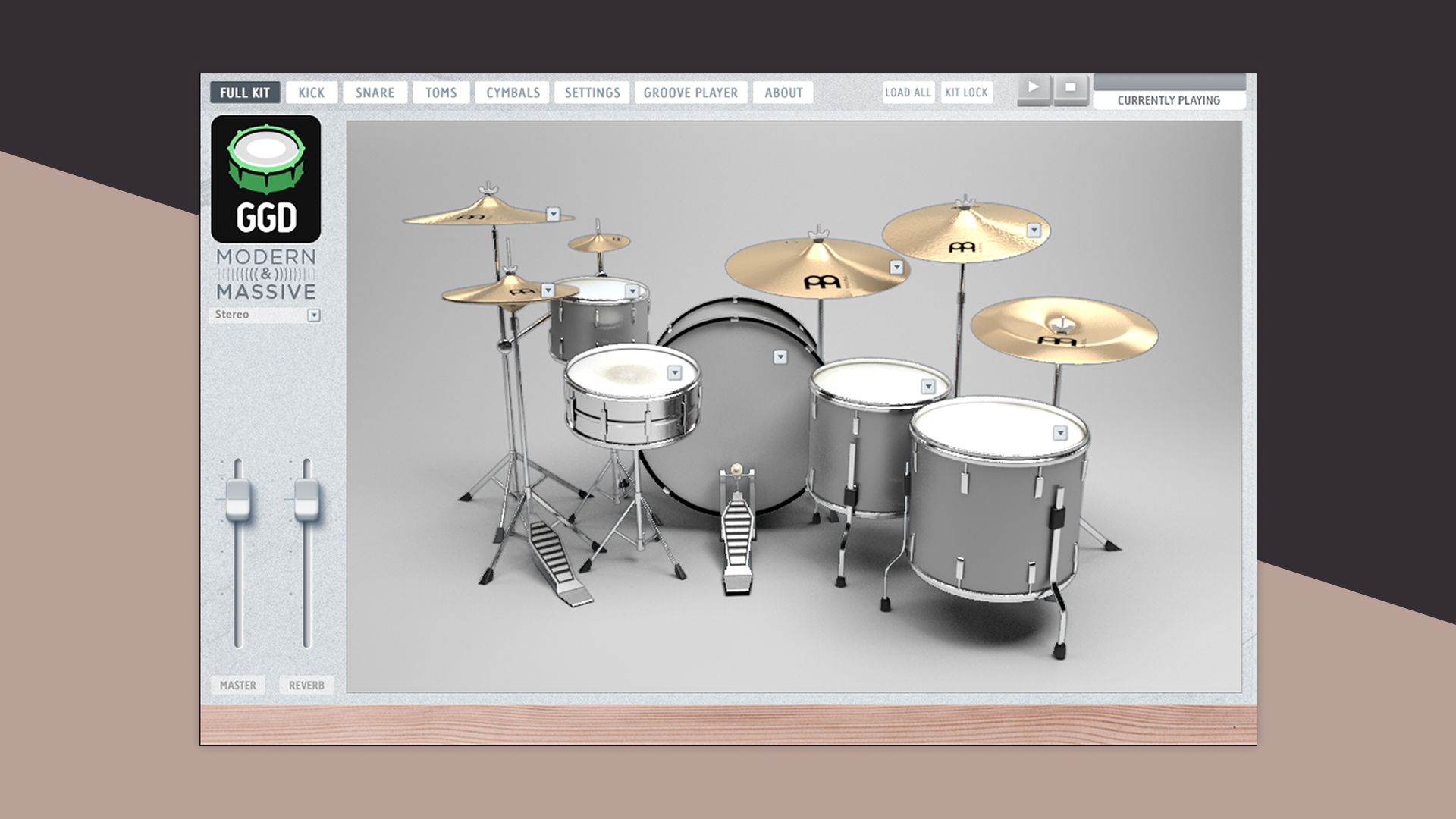Image resolution: width=1456 pixels, height=819 pixels.
Task: Open the Groove Player tab
Action: point(690,93)
